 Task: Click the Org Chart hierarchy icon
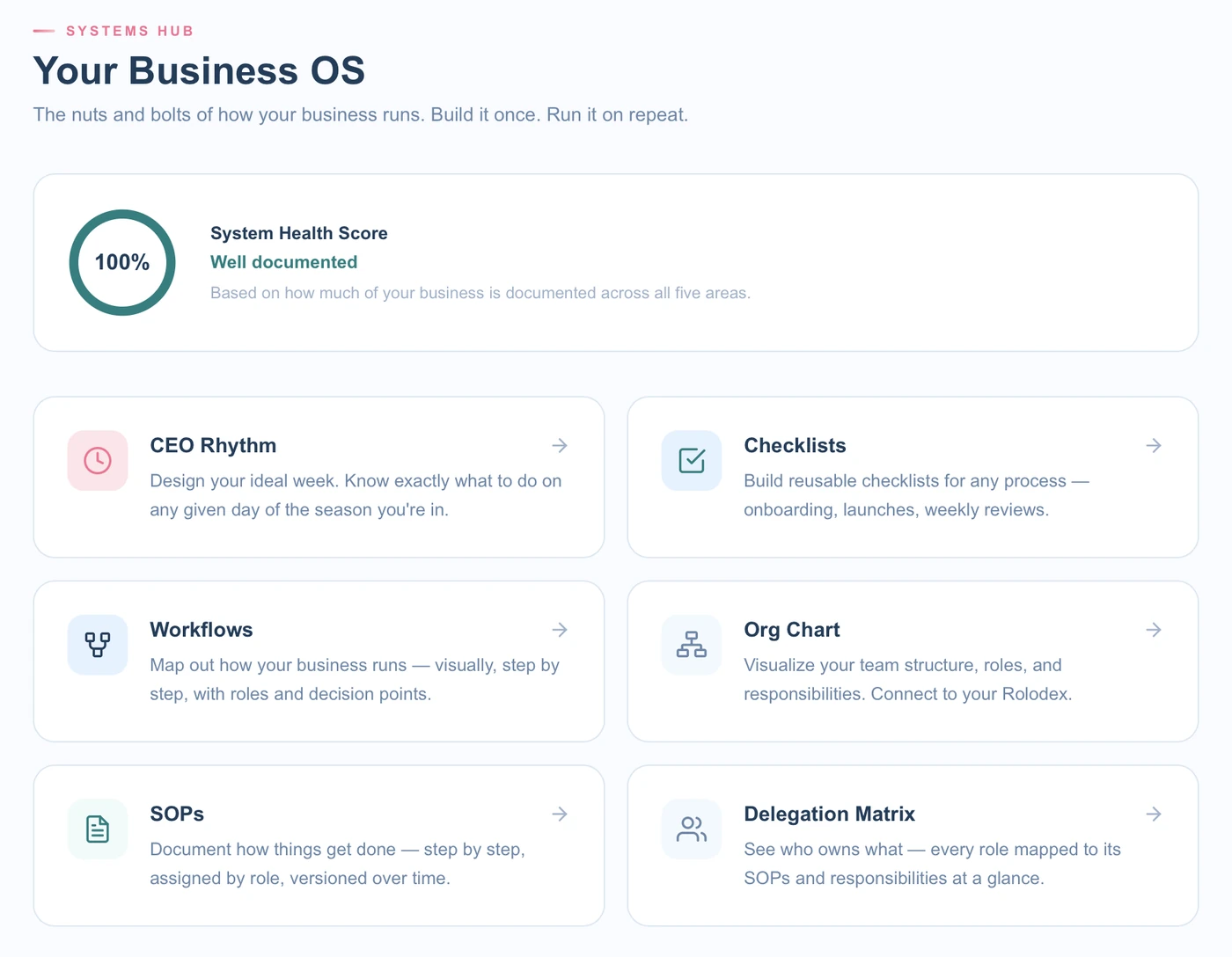point(692,645)
